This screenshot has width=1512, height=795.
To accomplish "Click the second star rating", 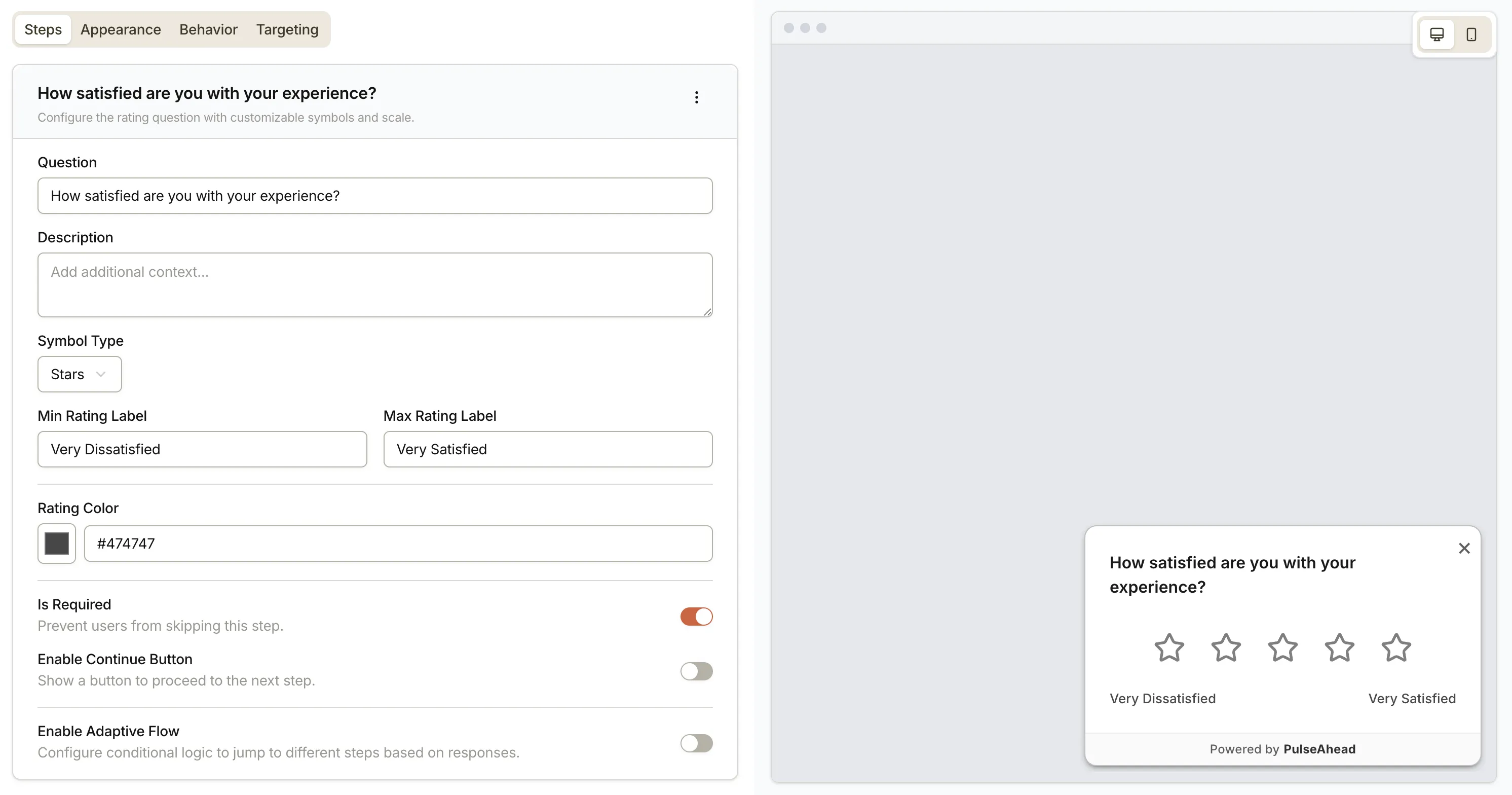I will pos(1226,647).
